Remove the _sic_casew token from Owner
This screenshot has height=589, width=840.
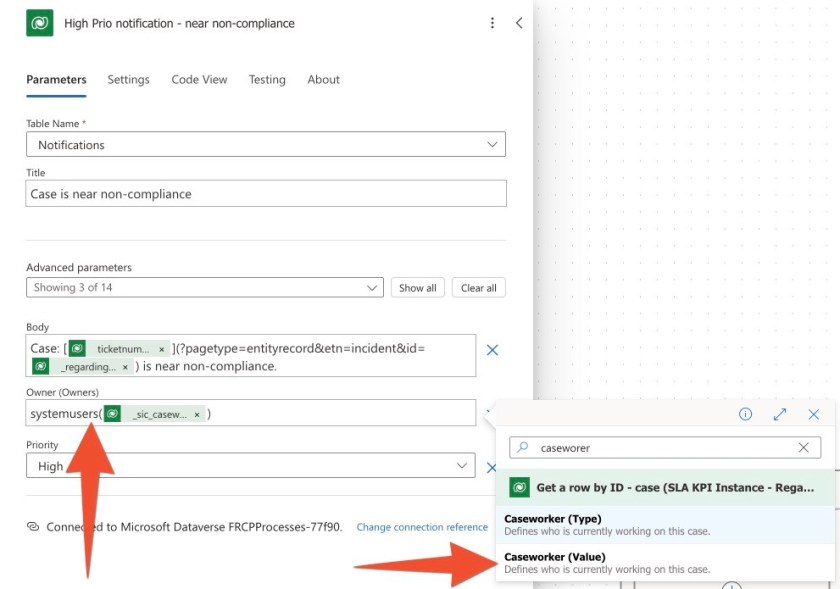coord(197,415)
